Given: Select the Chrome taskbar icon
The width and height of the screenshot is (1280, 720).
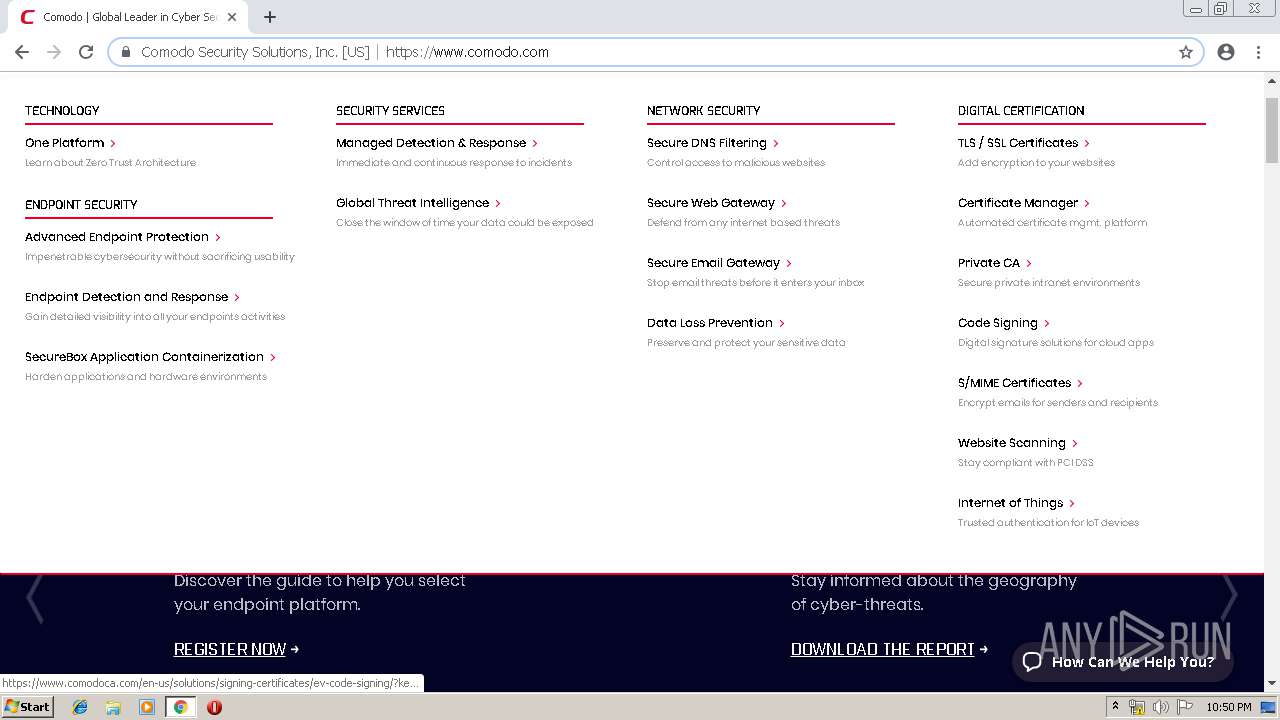Looking at the screenshot, I should pyautogui.click(x=180, y=707).
